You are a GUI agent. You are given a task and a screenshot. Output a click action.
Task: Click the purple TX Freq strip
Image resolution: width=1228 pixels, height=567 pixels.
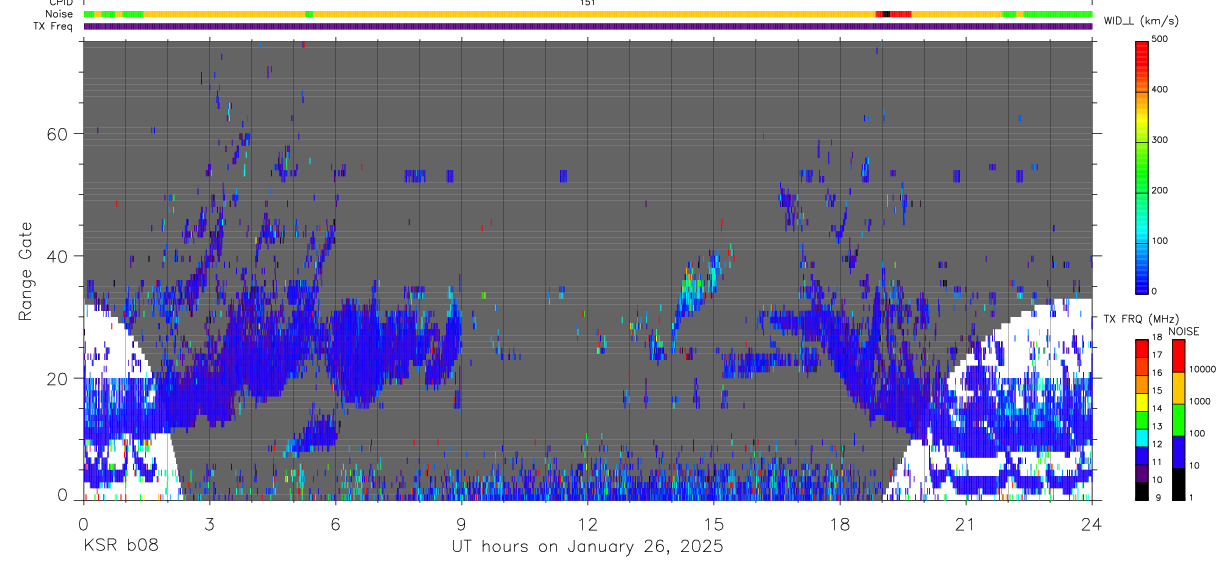[587, 26]
